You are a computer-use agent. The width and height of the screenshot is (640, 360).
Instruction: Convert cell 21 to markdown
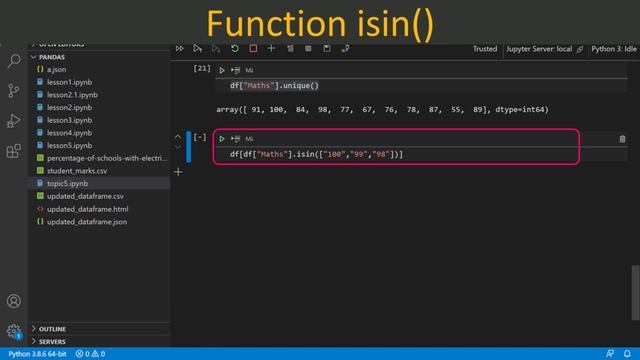pos(249,70)
